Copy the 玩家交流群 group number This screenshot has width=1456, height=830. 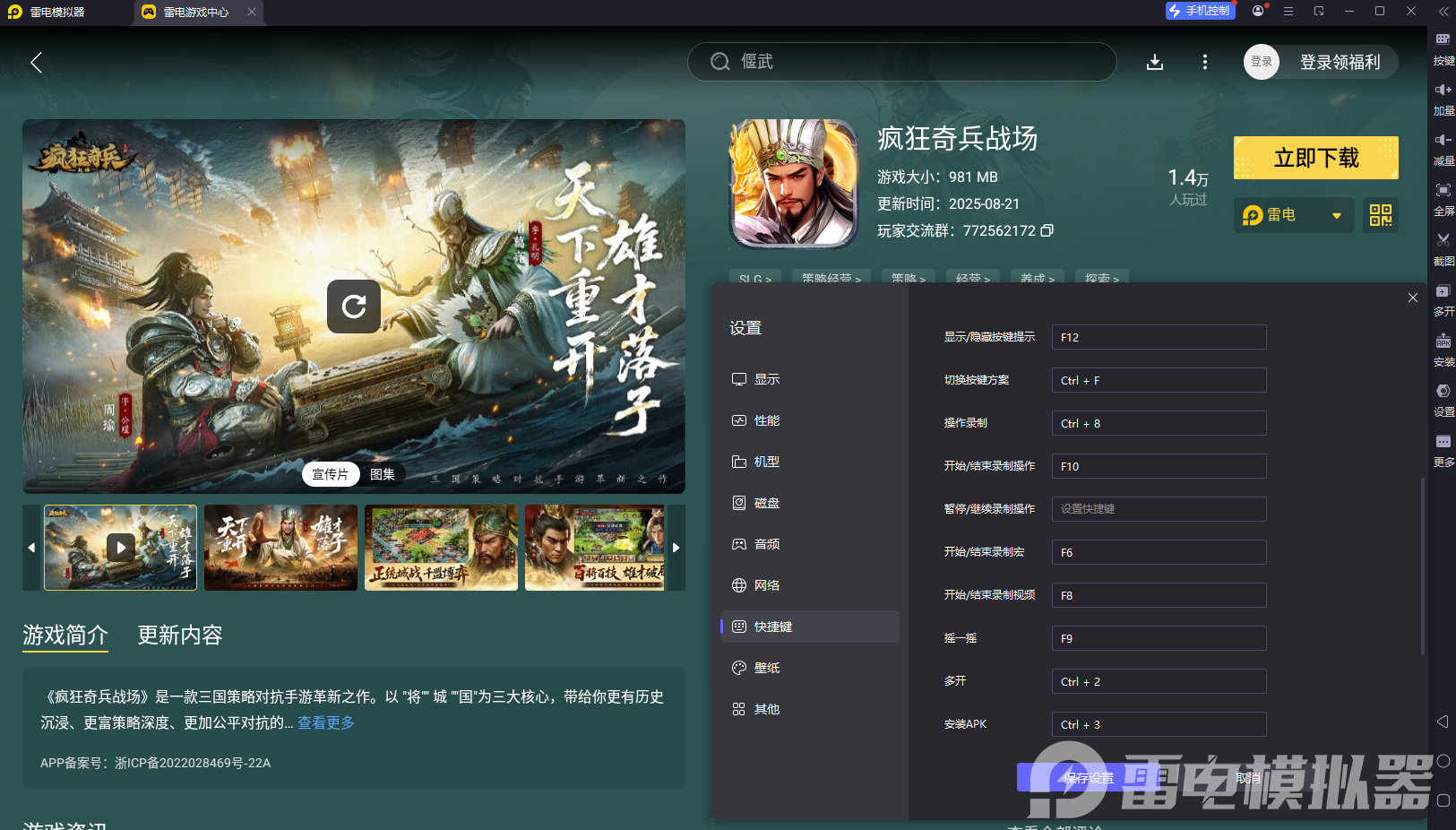click(x=1048, y=230)
